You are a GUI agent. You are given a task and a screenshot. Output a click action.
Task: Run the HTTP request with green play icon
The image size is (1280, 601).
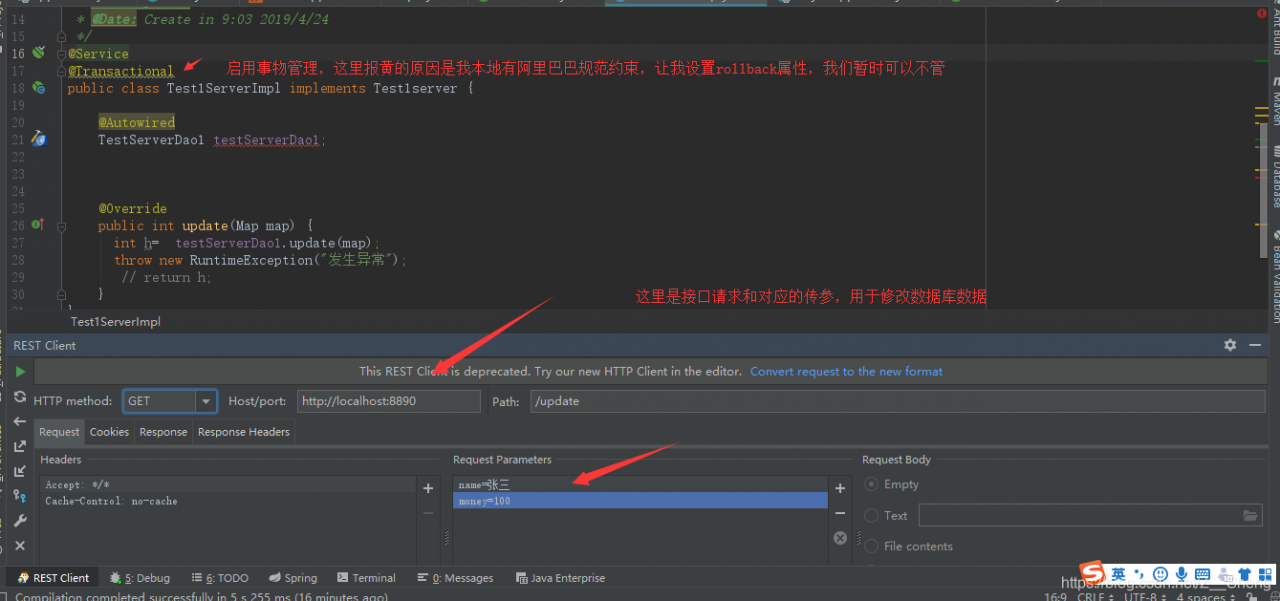(x=19, y=371)
